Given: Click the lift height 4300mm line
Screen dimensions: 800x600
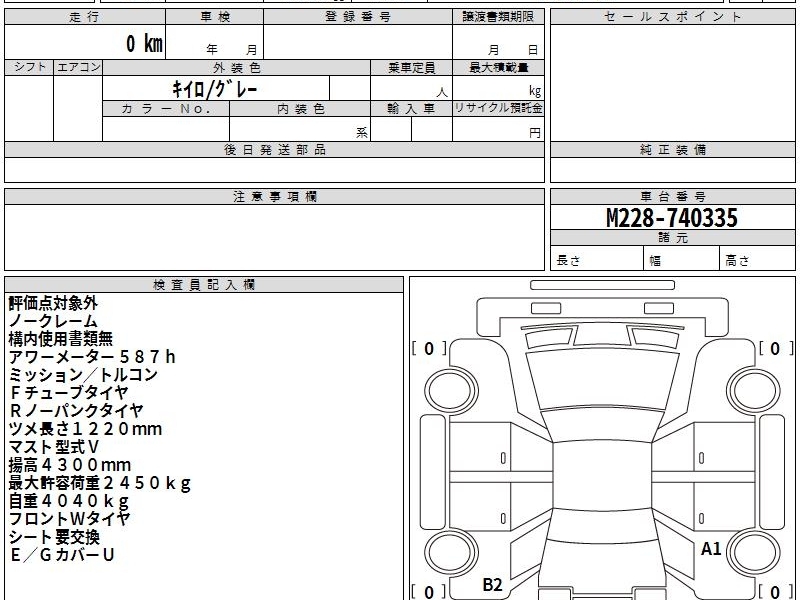Looking at the screenshot, I should pos(70,465).
